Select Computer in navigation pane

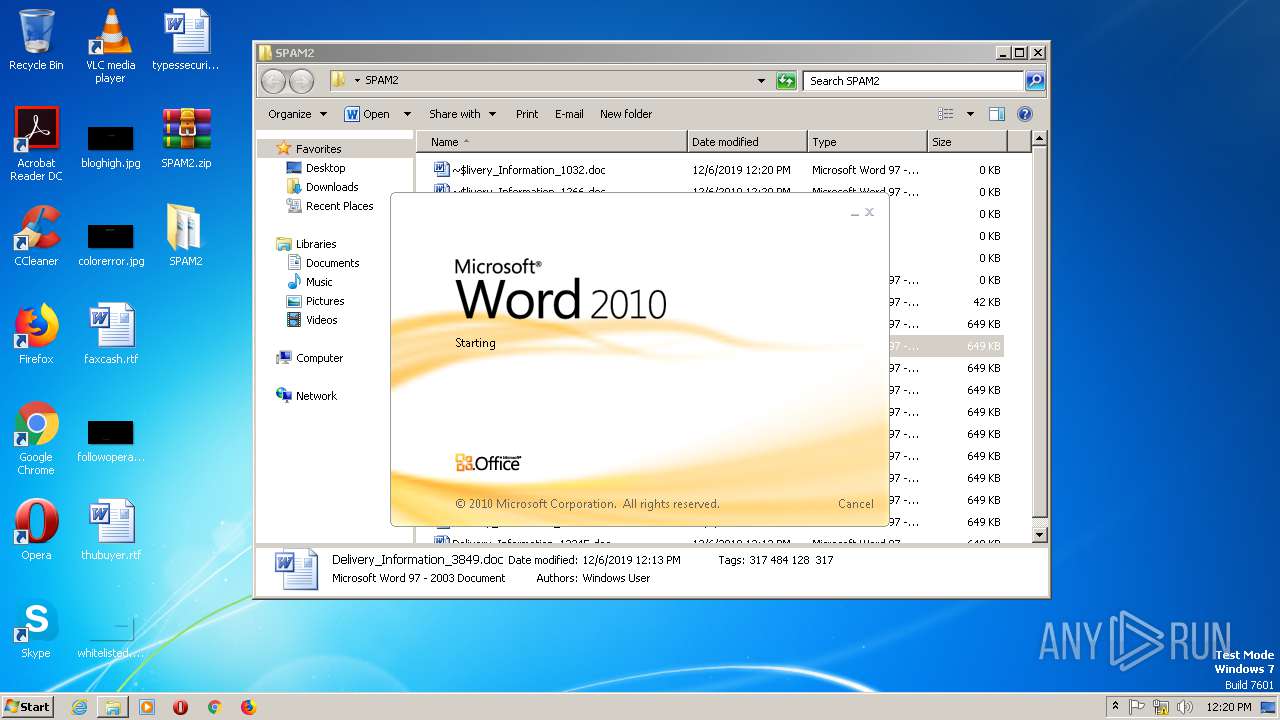click(319, 358)
